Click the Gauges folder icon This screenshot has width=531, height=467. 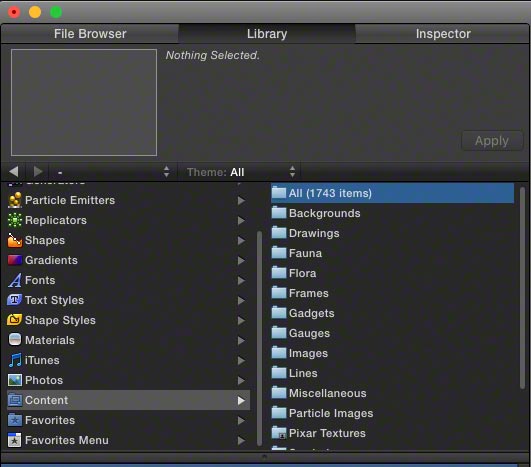279,333
